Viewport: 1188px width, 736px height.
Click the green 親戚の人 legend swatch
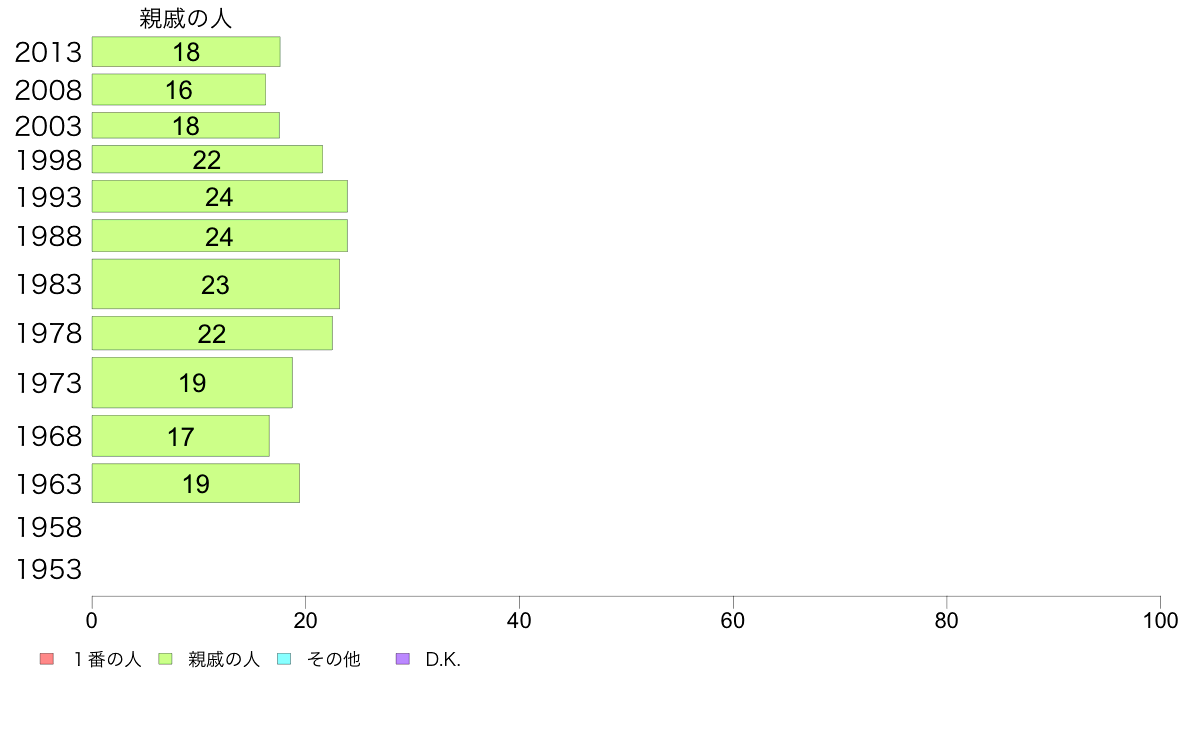pyautogui.click(x=166, y=659)
